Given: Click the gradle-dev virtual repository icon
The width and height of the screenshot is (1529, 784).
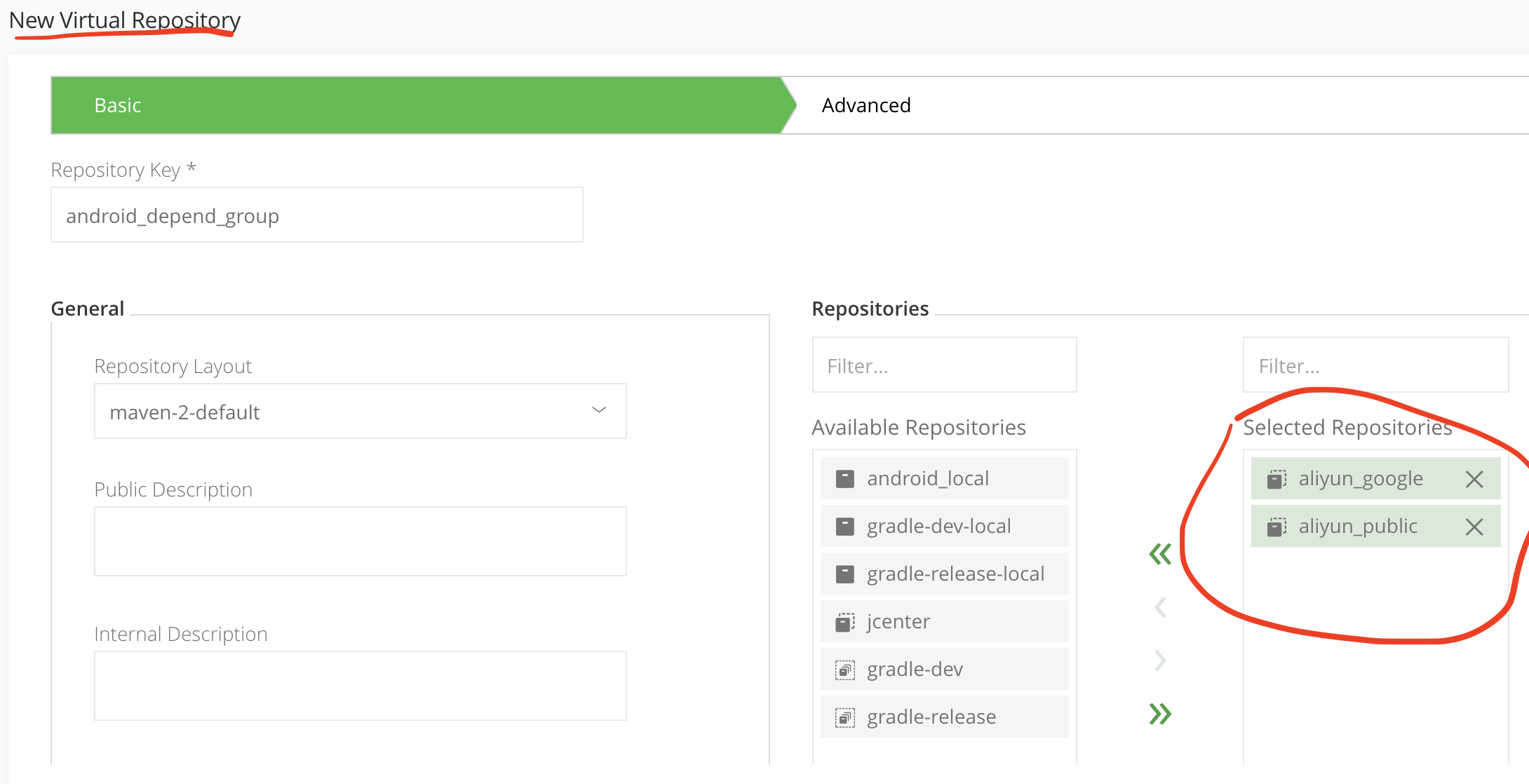Looking at the screenshot, I should (x=845, y=670).
